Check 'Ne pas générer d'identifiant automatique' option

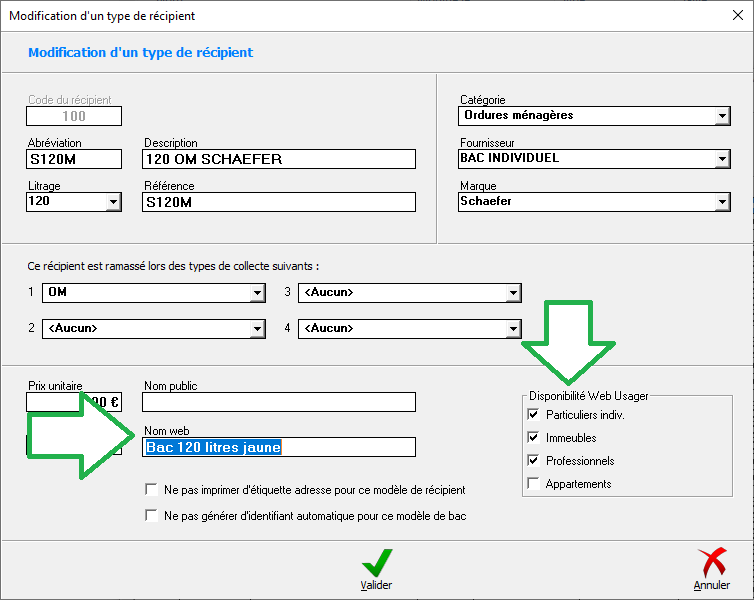click(x=152, y=516)
